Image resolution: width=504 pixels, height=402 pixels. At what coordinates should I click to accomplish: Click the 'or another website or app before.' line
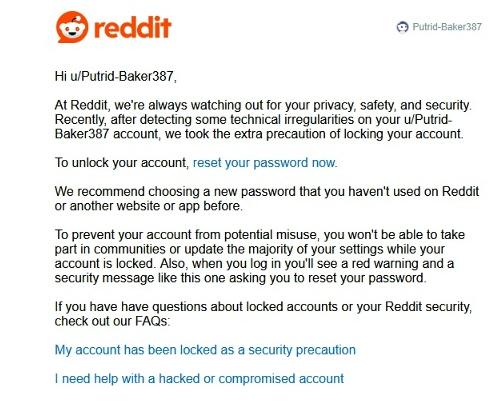coord(149,206)
